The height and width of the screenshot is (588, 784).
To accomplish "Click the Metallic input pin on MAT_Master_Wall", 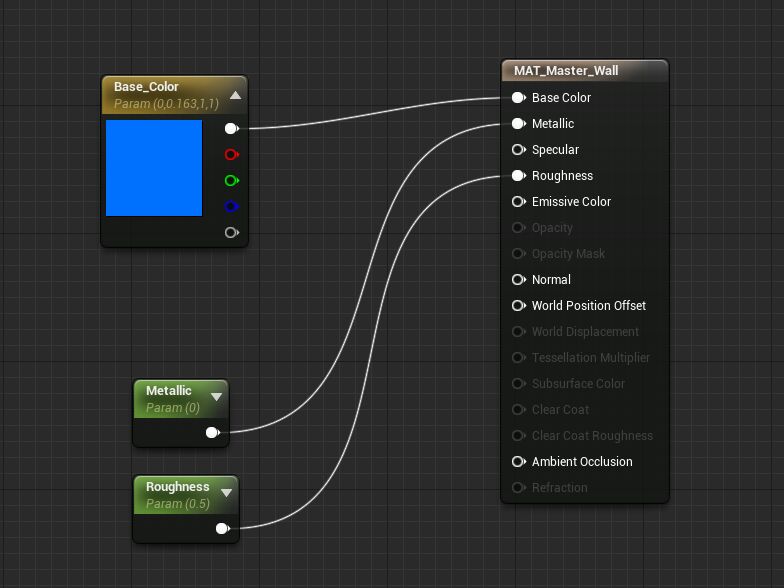I will [x=518, y=124].
